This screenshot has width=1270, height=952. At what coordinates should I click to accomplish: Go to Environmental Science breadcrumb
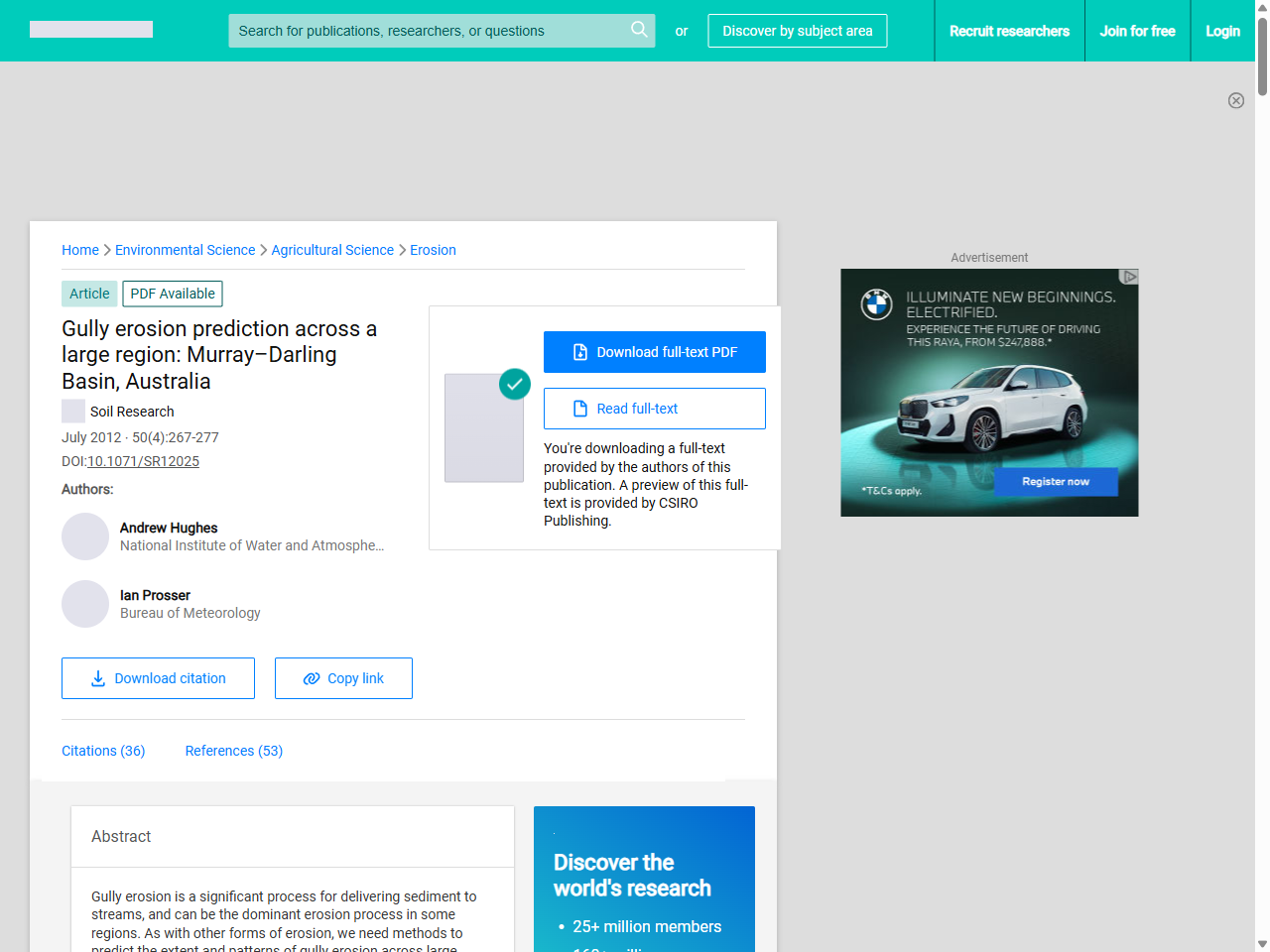[x=186, y=250]
